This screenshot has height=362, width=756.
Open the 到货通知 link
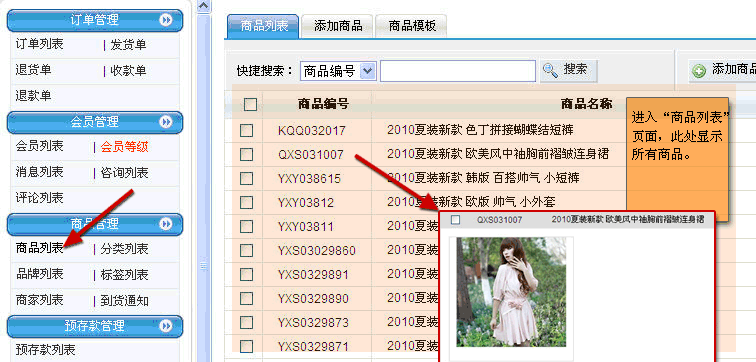tap(124, 301)
